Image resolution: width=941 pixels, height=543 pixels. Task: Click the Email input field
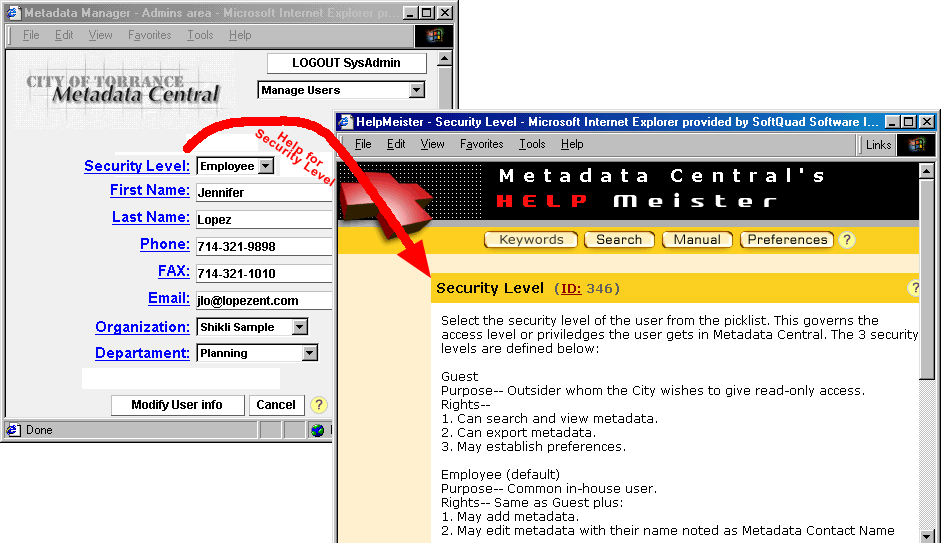(x=264, y=300)
